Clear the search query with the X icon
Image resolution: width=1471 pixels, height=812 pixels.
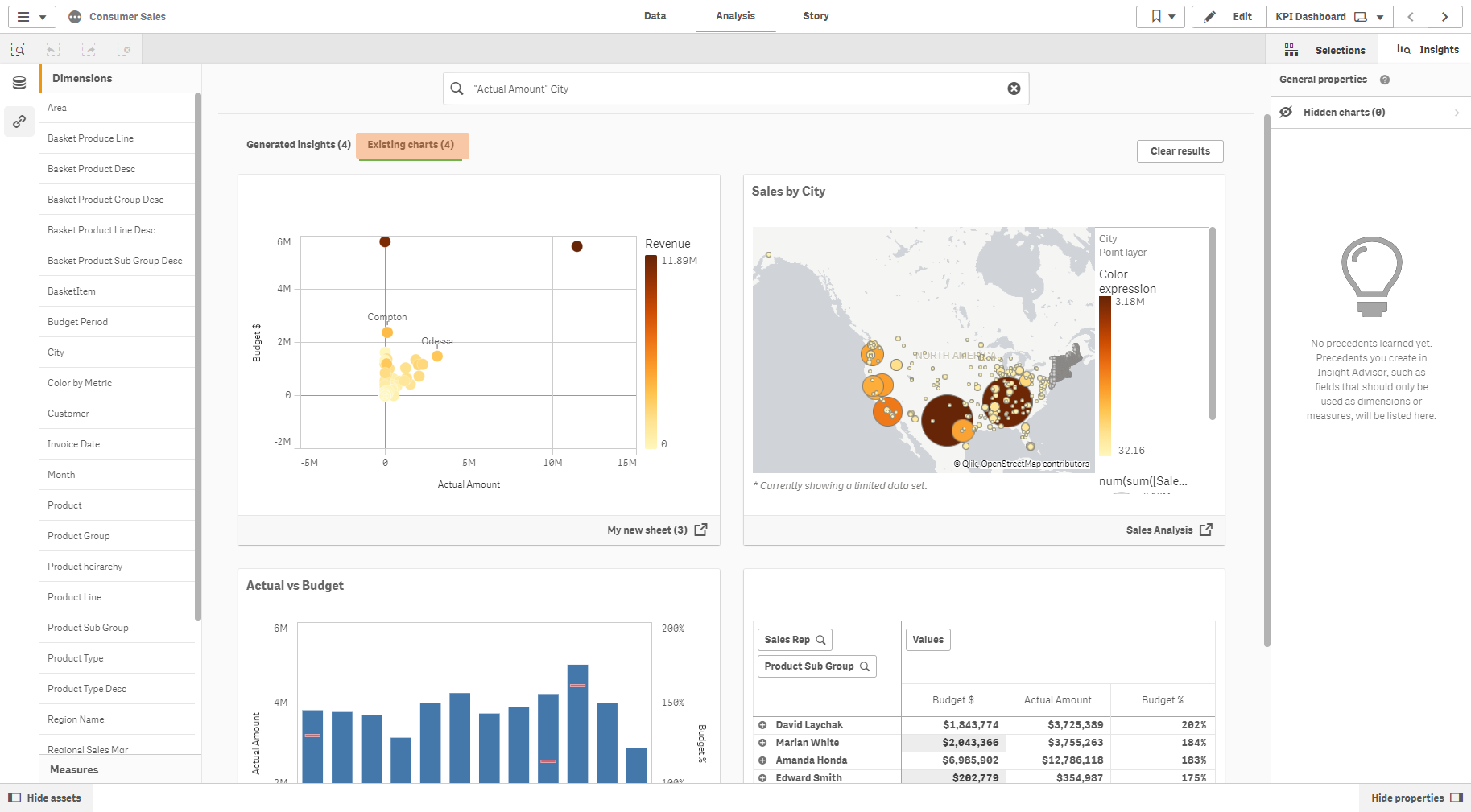[x=1013, y=89]
